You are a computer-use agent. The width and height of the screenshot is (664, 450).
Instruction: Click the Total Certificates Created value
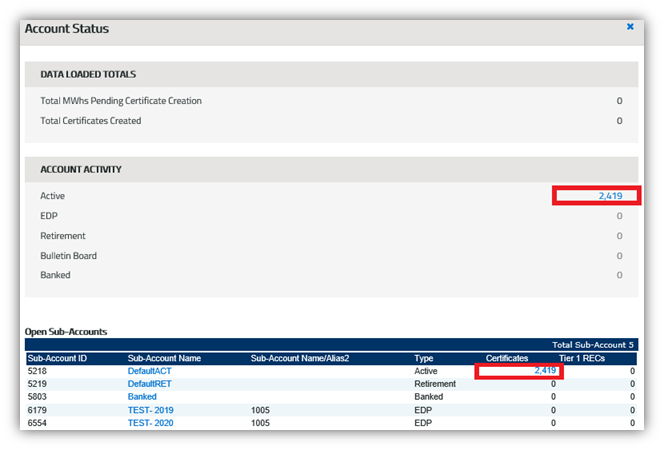click(x=619, y=121)
